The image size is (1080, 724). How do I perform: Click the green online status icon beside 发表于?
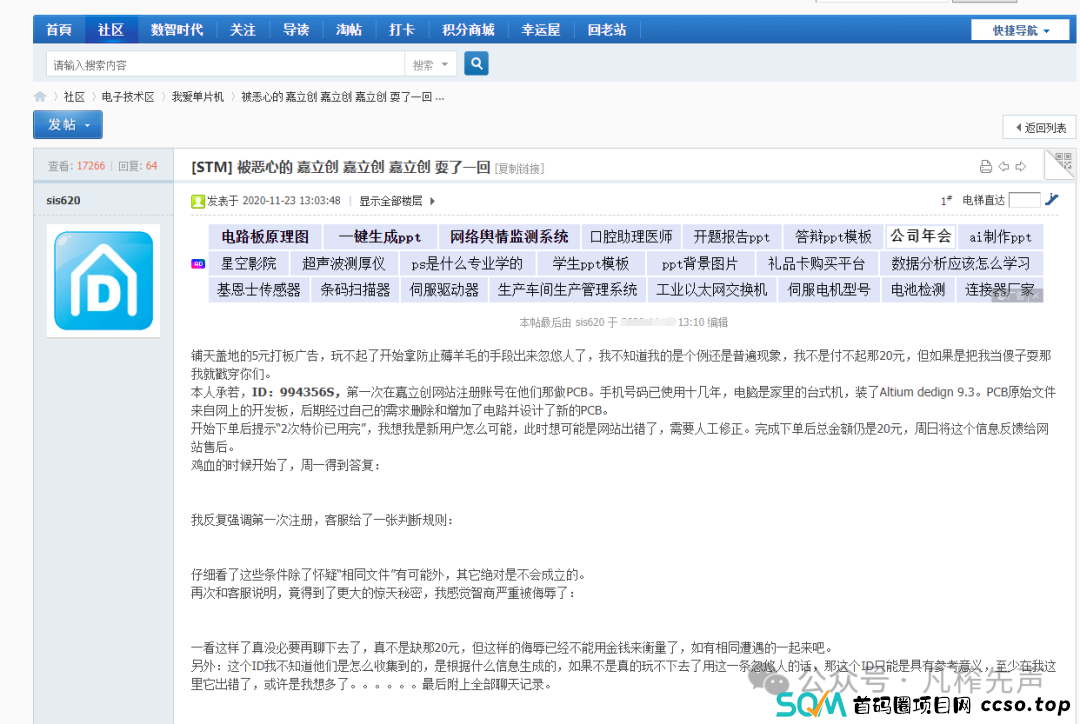197,200
